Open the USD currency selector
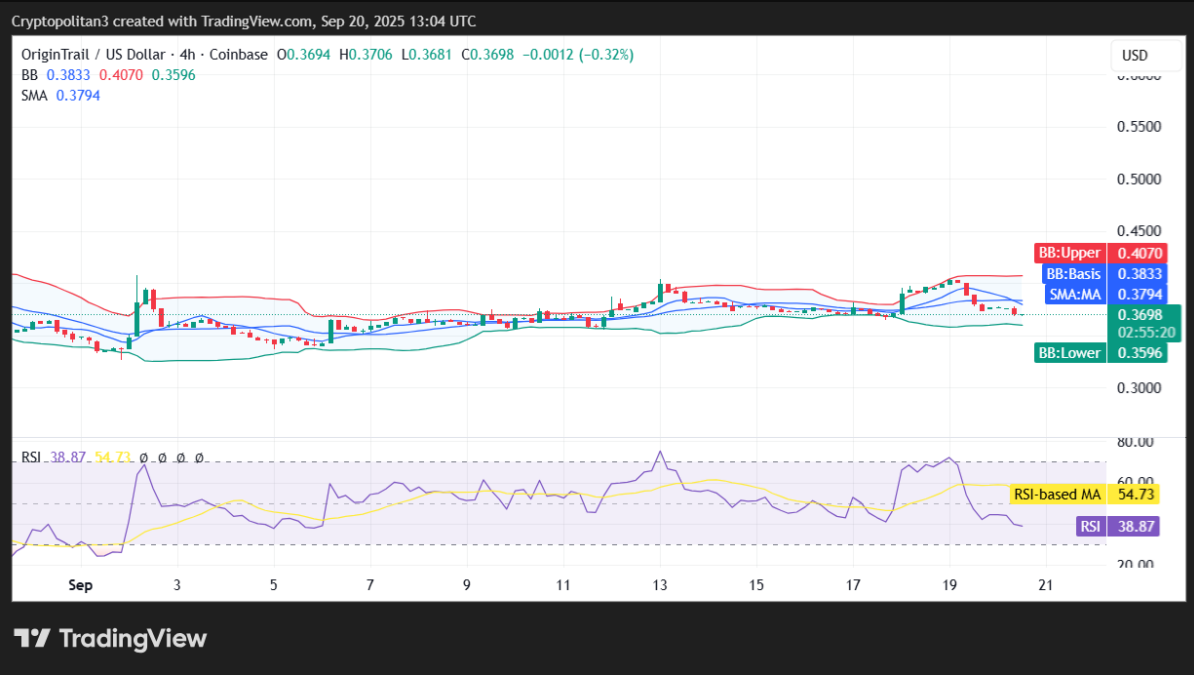The width and height of the screenshot is (1194, 675). tap(1135, 56)
